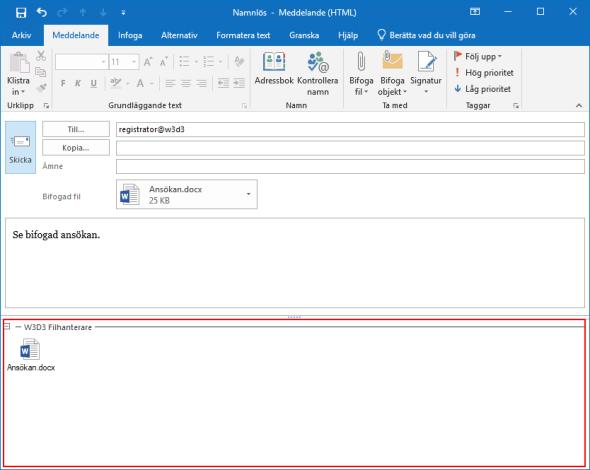Toggle italic (K) formatting

tap(78, 83)
